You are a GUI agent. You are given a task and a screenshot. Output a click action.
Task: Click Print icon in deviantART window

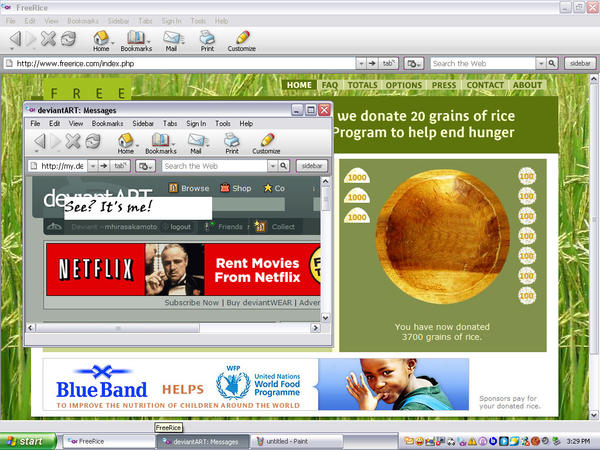point(232,140)
